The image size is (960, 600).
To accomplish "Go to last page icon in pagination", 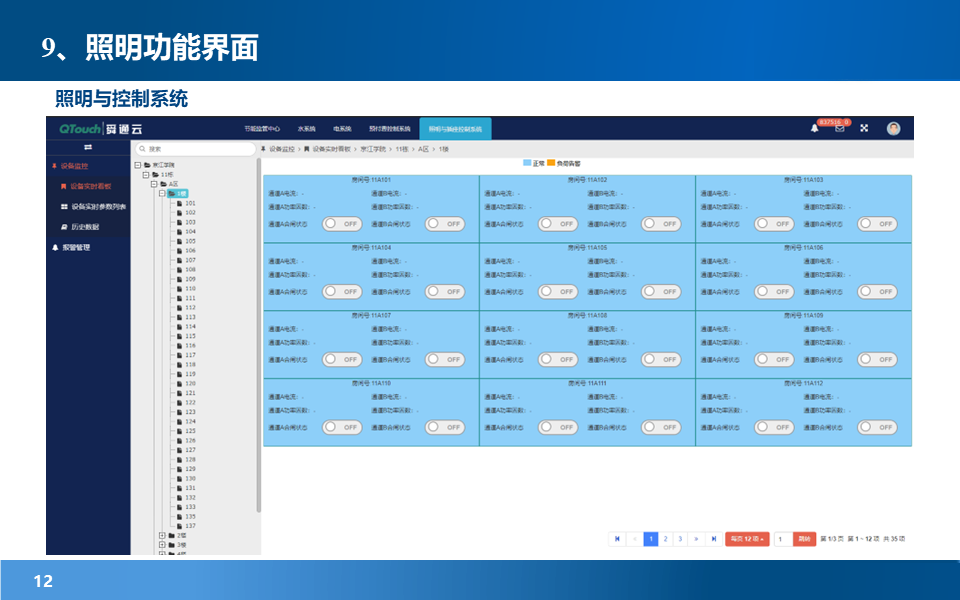I will 713,539.
